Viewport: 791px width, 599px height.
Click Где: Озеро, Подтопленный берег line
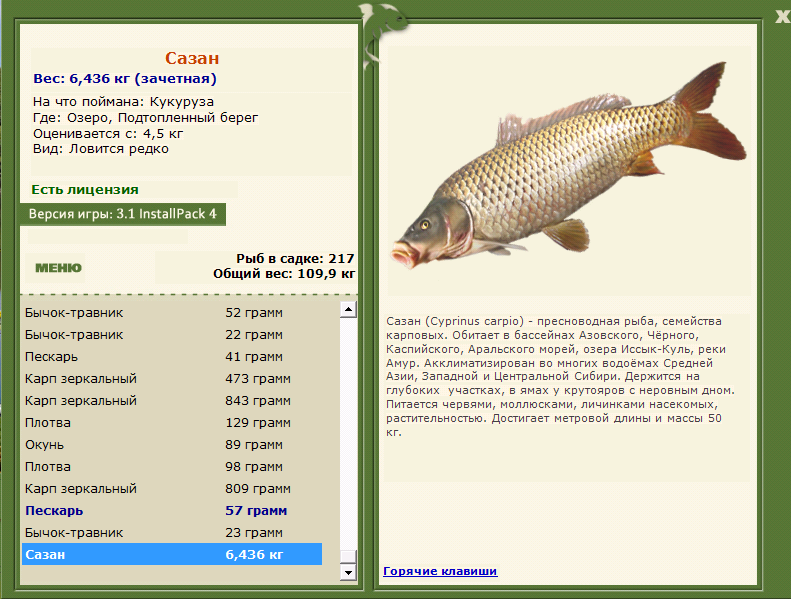tap(145, 118)
